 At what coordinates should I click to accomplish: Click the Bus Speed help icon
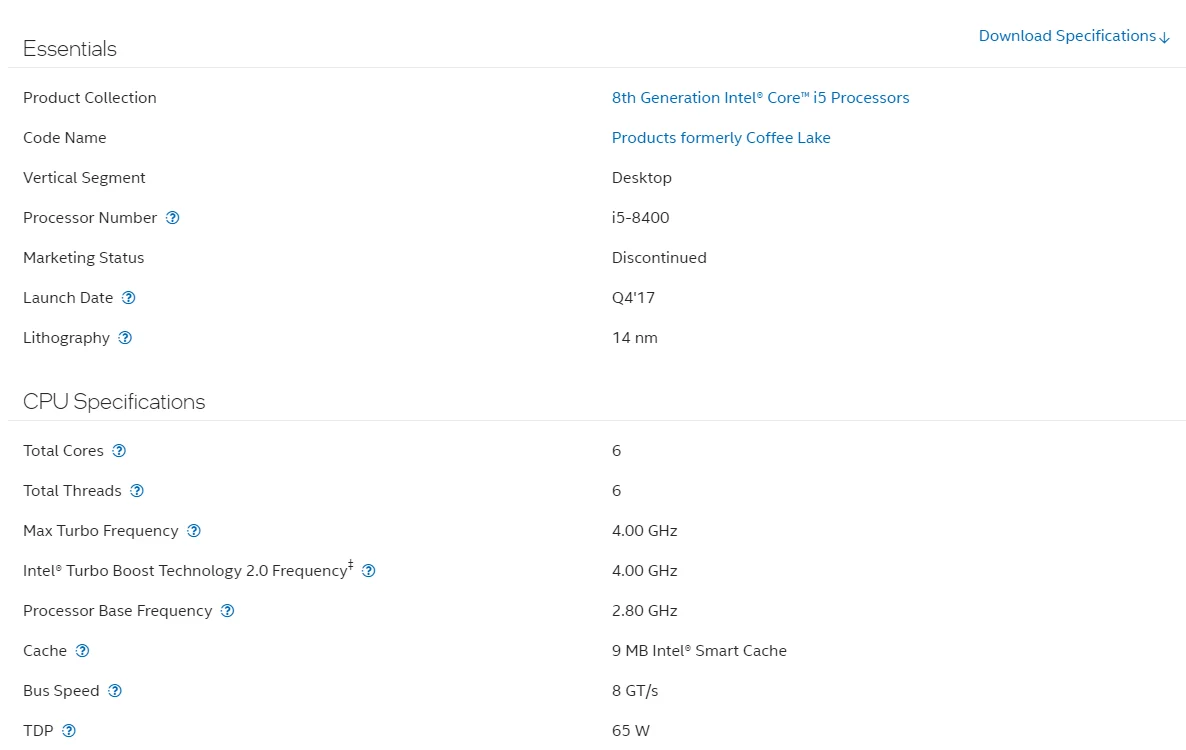pos(115,691)
